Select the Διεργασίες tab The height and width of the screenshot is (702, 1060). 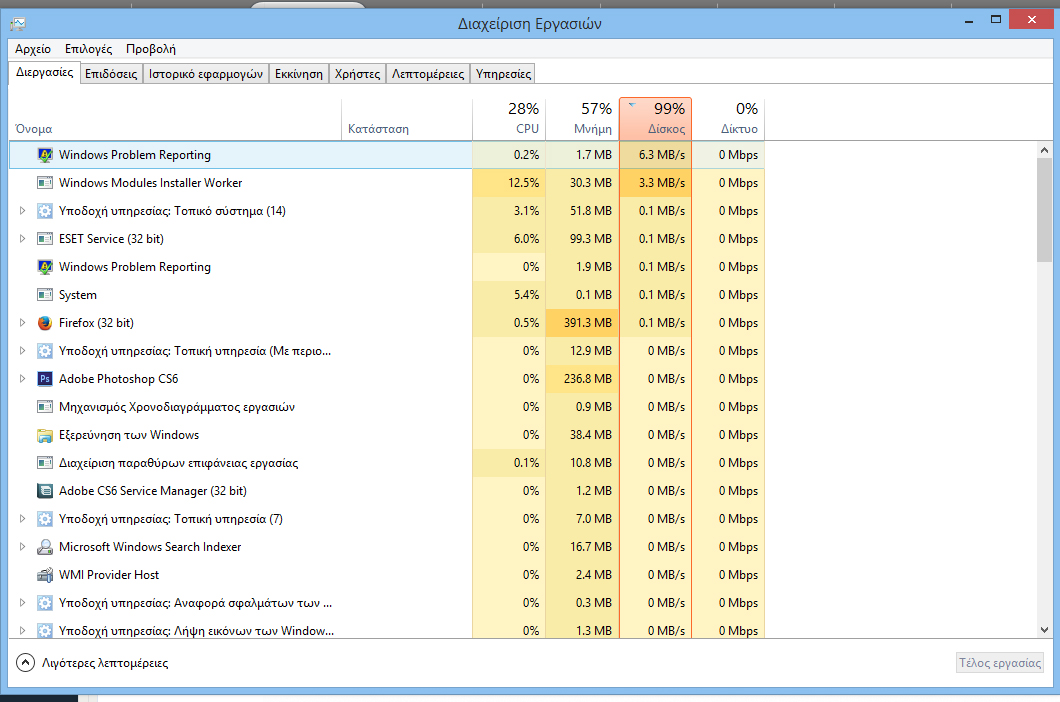(45, 72)
